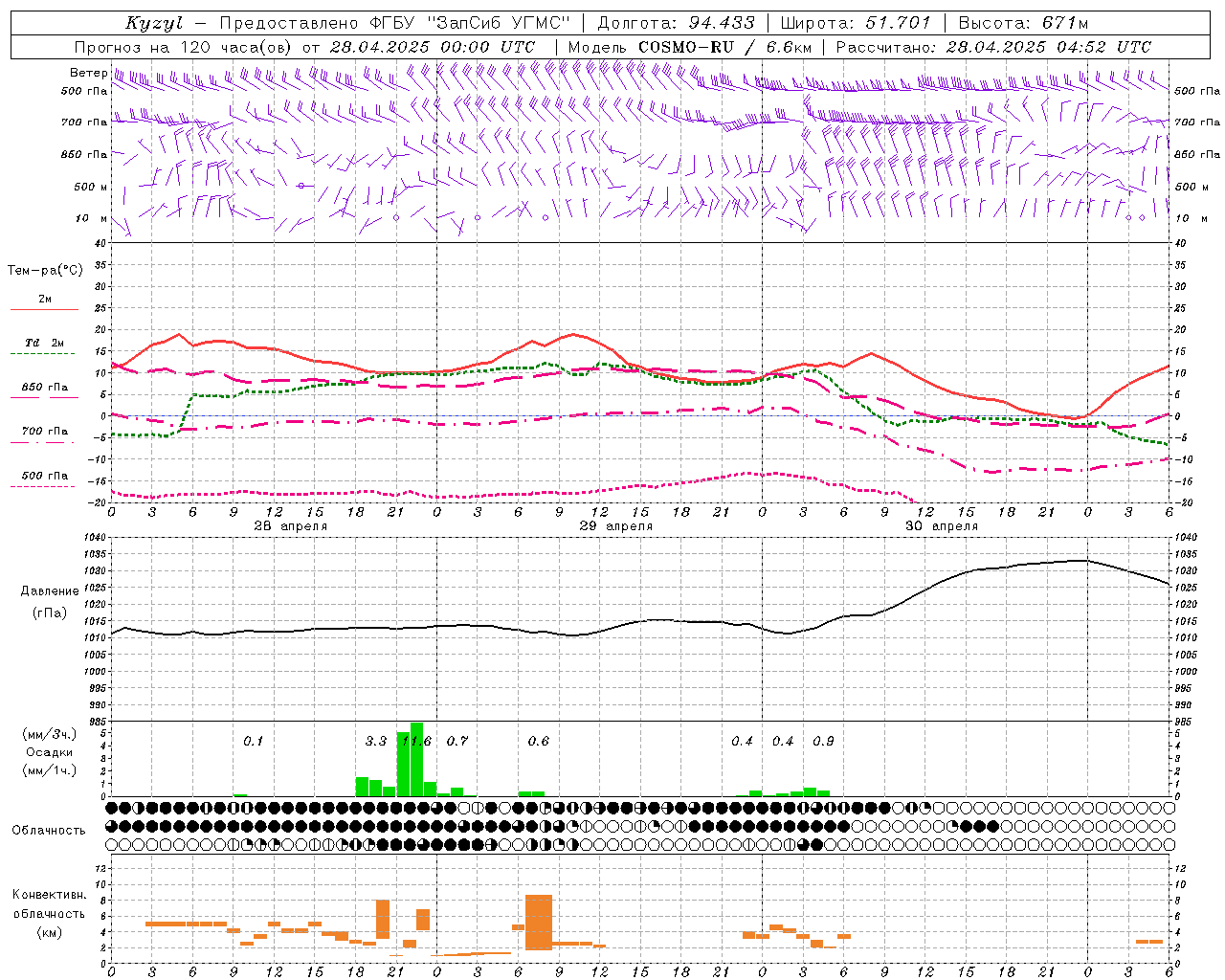Click the precipitation amount 0.9
The width and height of the screenshot is (1225, 980).
point(823,741)
